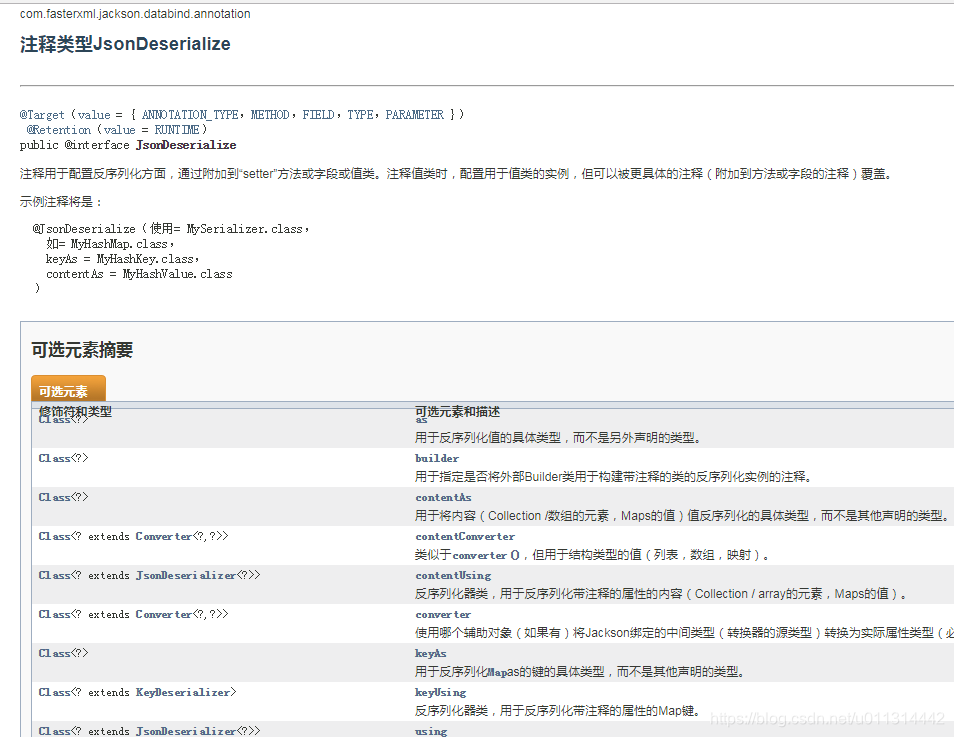Open KeyDeserializer type link in keyUsing row
The height and width of the screenshot is (737, 954).
point(183,693)
